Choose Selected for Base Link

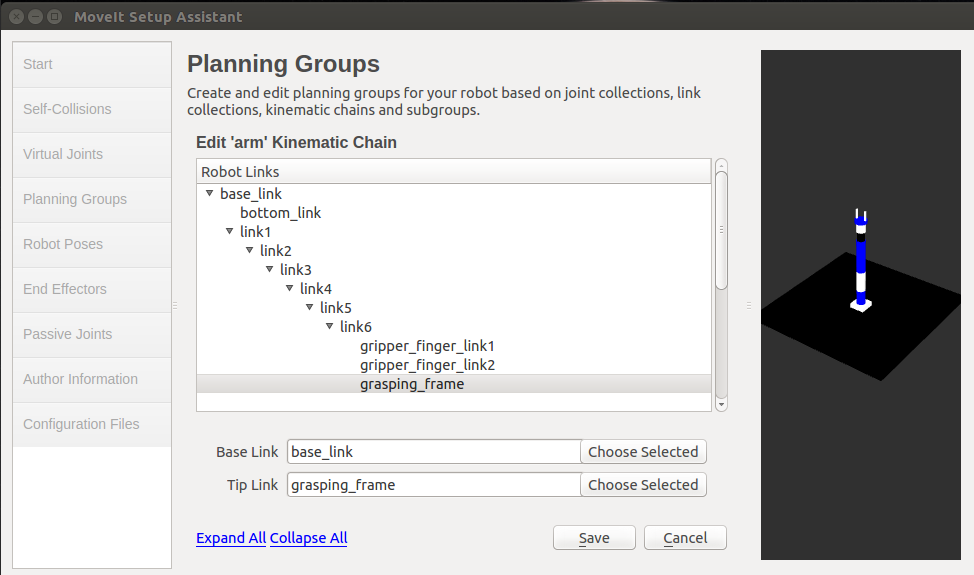[x=643, y=452]
